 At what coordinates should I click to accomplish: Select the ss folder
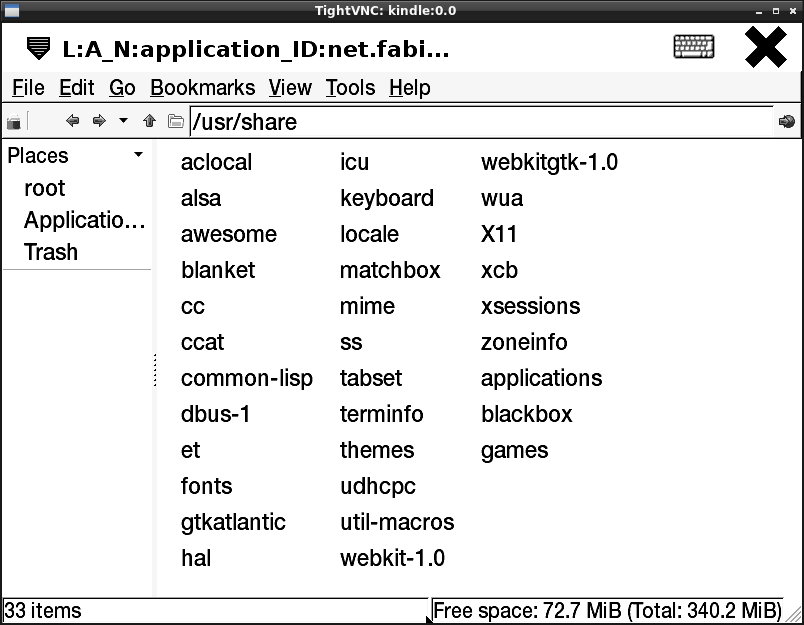pyautogui.click(x=351, y=342)
